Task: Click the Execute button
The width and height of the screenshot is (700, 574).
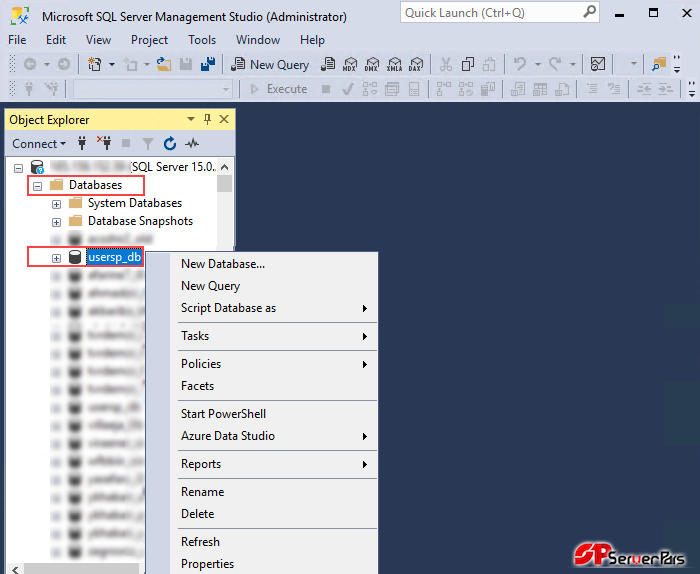Action: click(279, 89)
